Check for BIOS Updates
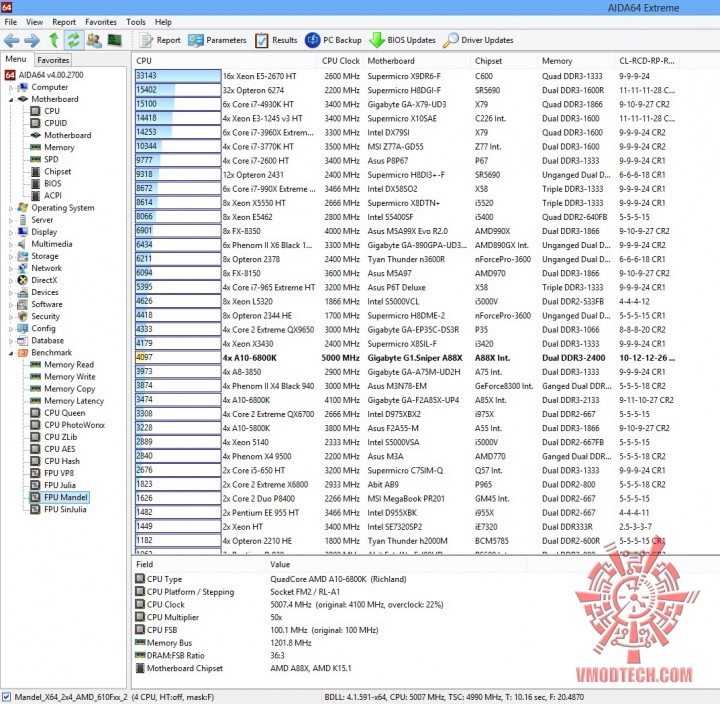 (x=402, y=40)
